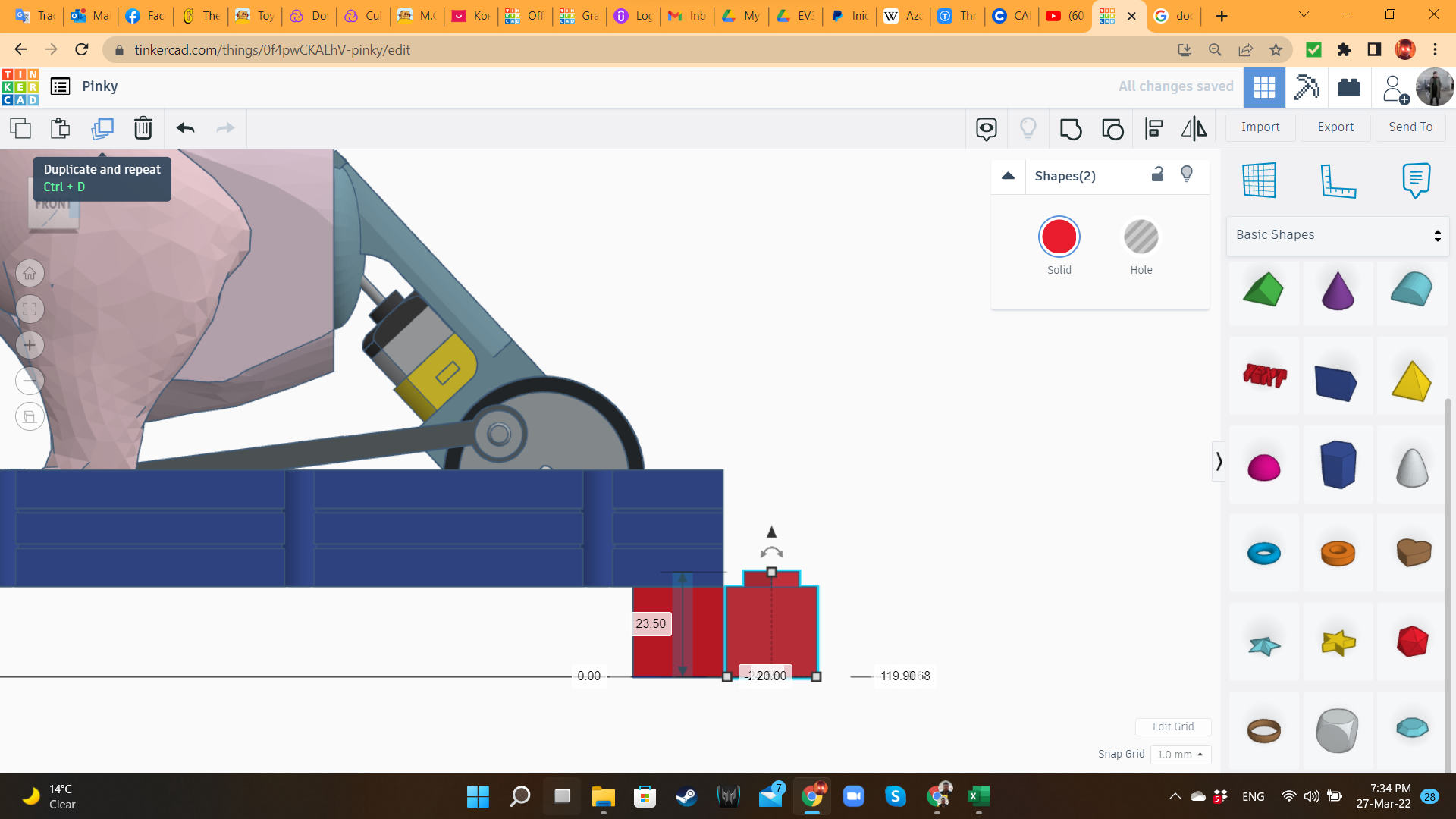Screen dimensions: 1456x819
Task: Click the Undo arrow
Action: 186,128
